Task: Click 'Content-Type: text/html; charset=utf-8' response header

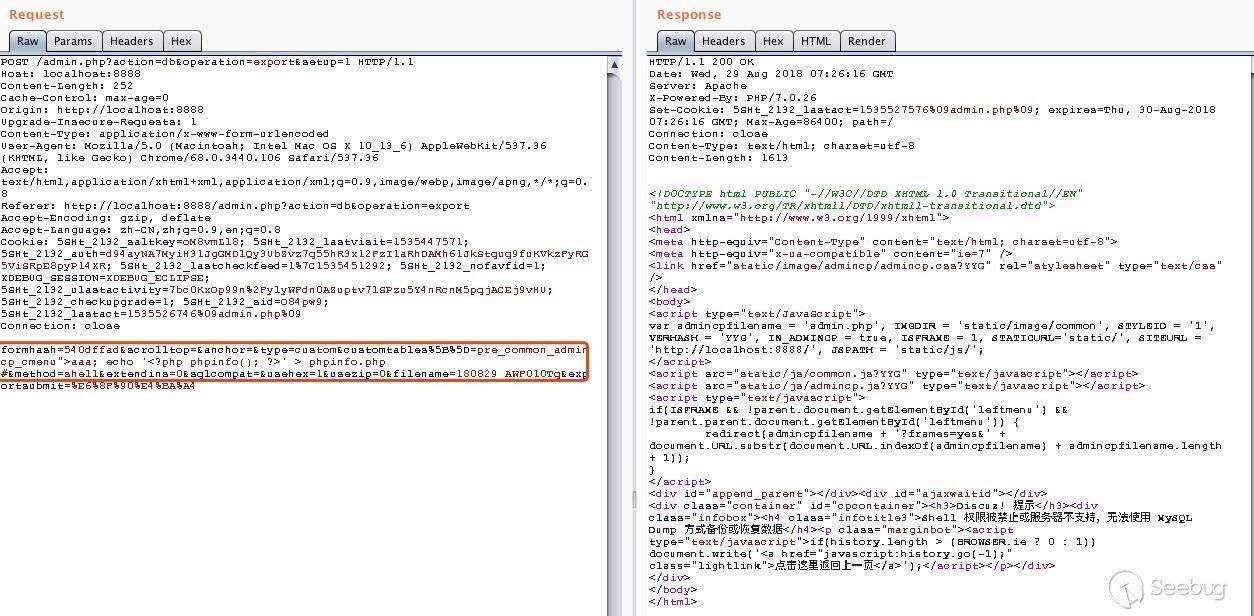Action: tap(781, 146)
